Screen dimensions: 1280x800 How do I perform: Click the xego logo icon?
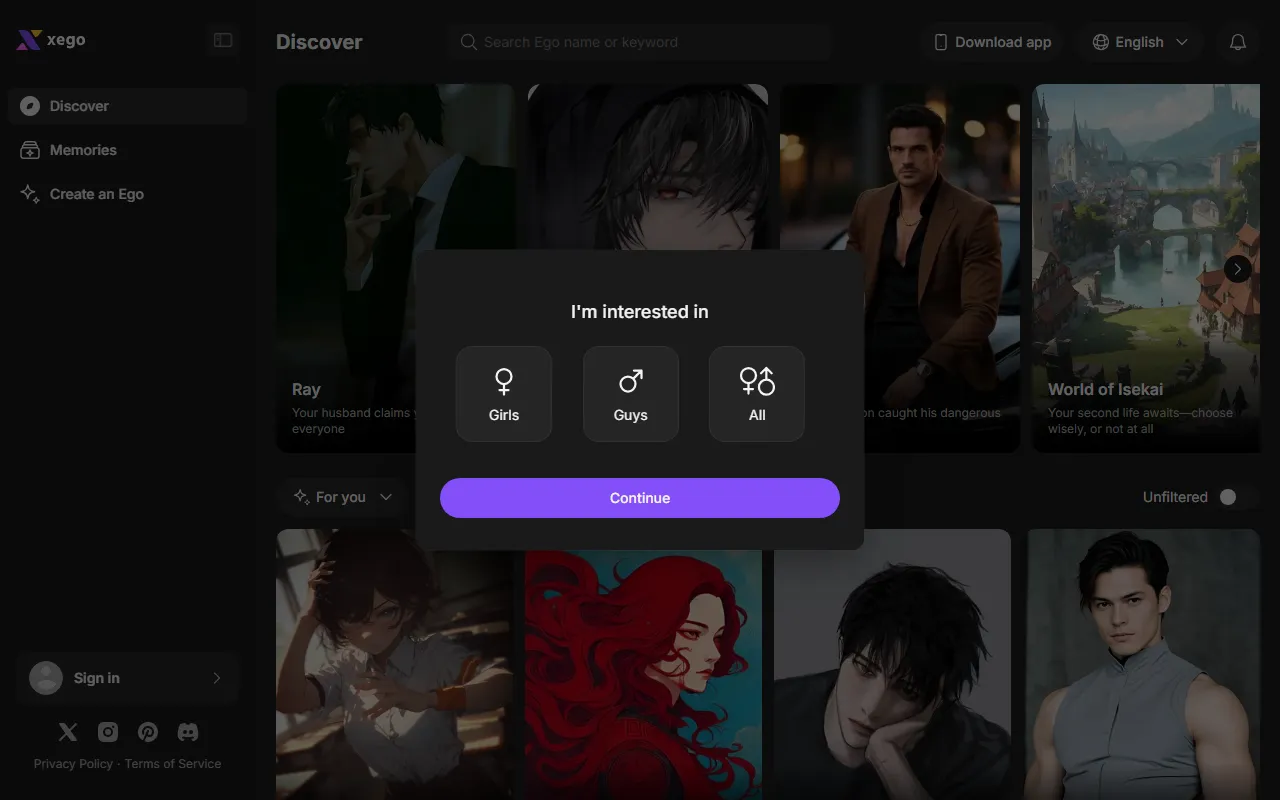pyautogui.click(x=29, y=40)
